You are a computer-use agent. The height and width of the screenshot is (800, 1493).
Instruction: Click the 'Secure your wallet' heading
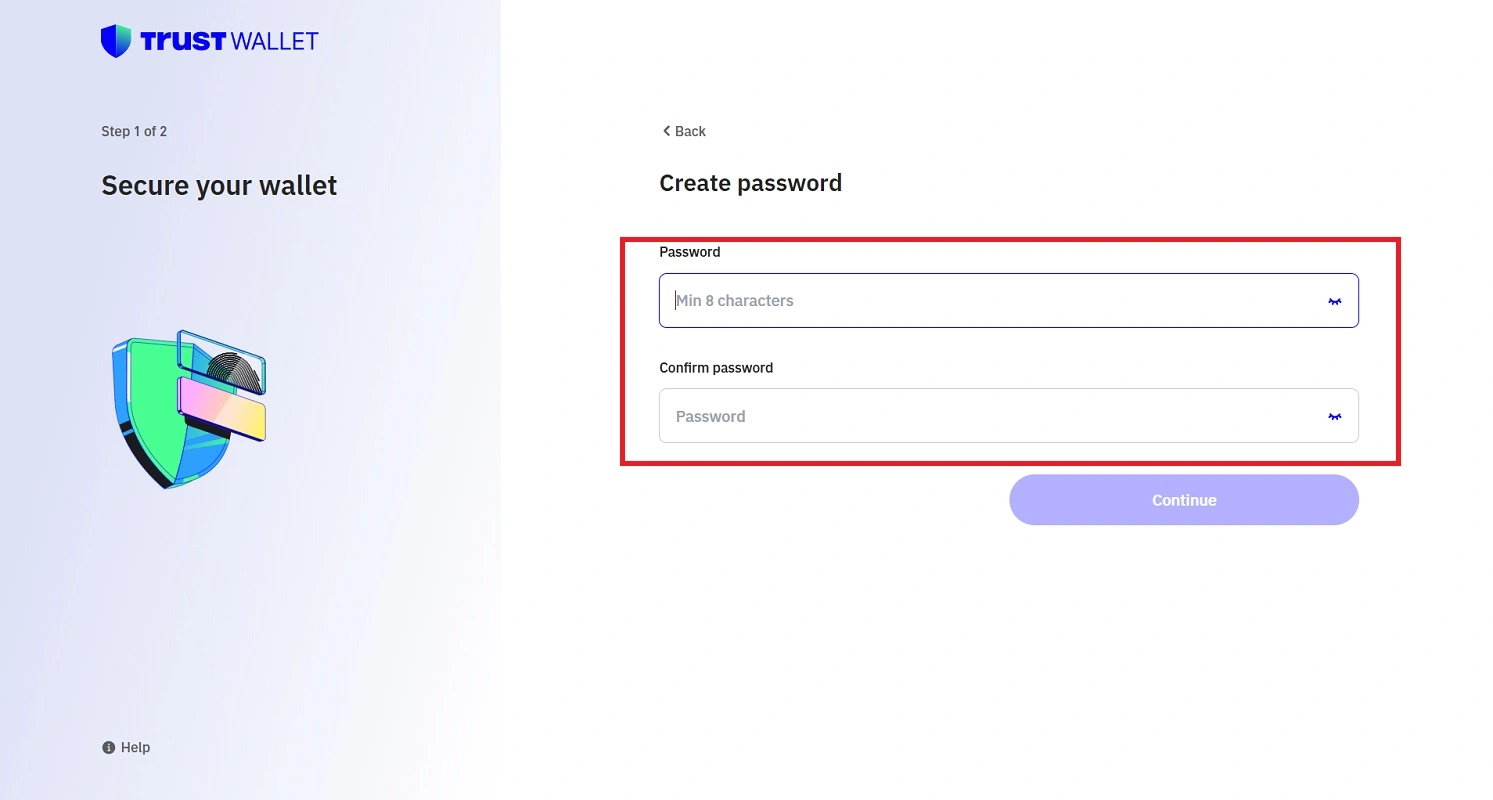pos(219,185)
